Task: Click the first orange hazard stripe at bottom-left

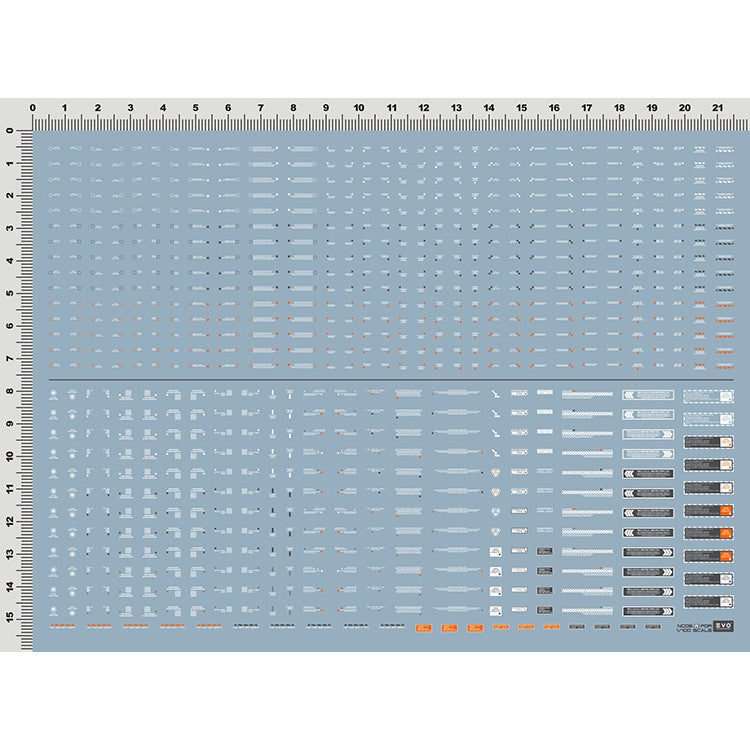Action: click(62, 627)
